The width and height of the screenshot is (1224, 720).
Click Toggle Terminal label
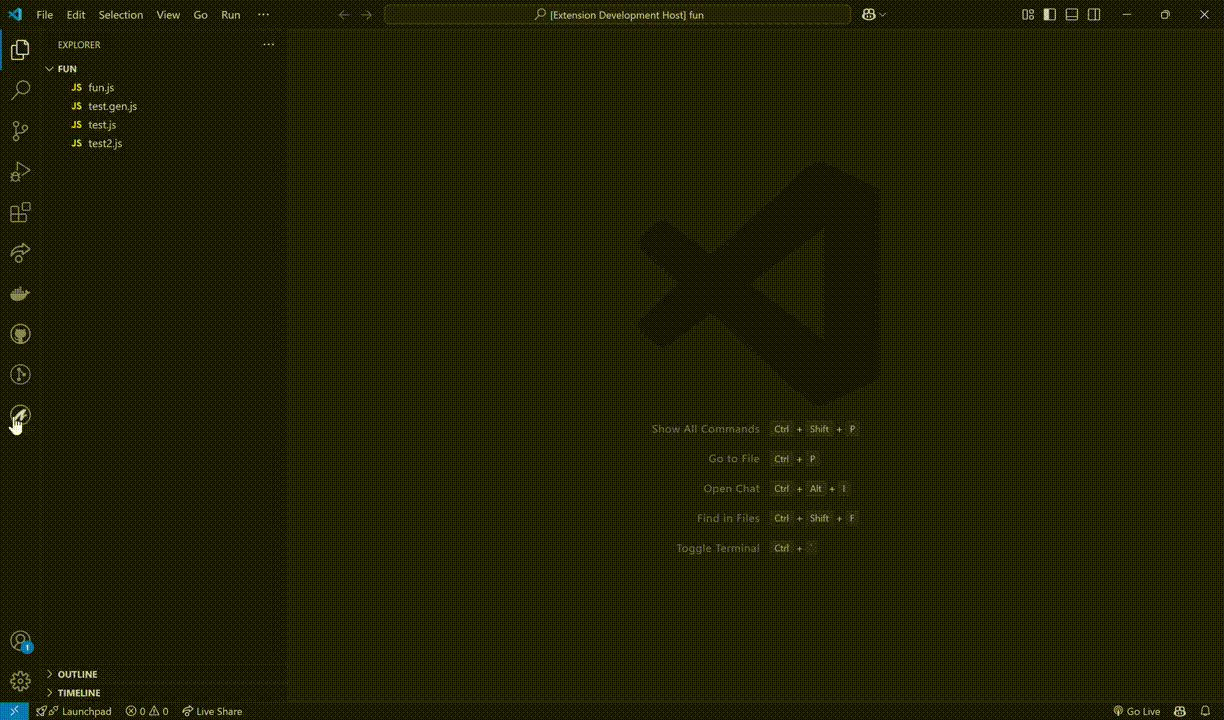click(717, 548)
